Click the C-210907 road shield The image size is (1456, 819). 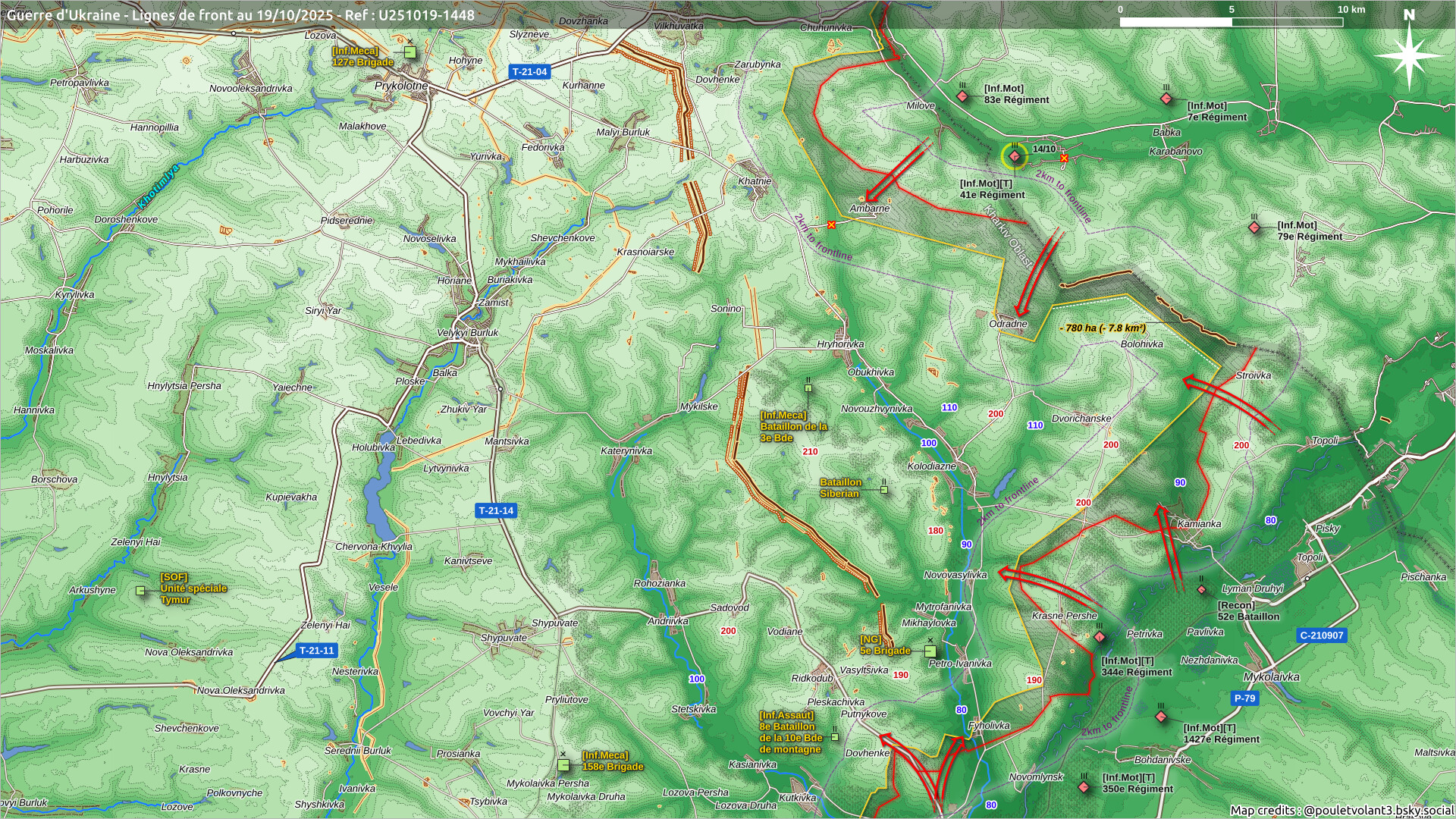1321,635
